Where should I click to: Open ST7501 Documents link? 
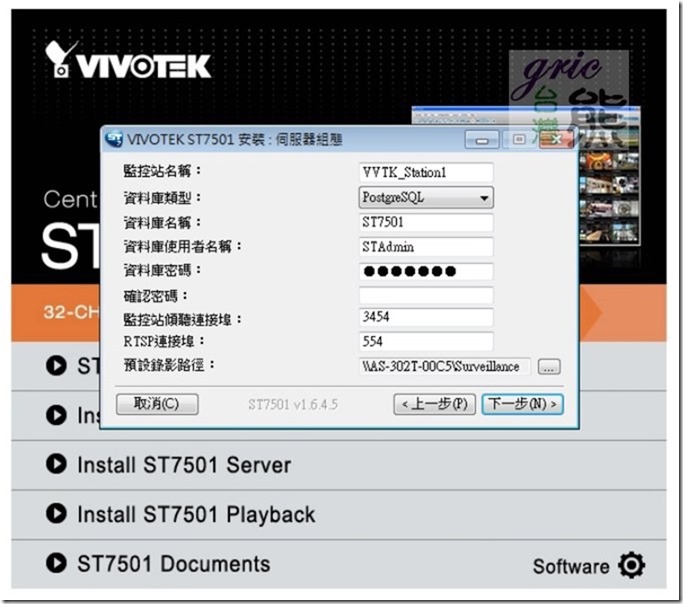(173, 564)
